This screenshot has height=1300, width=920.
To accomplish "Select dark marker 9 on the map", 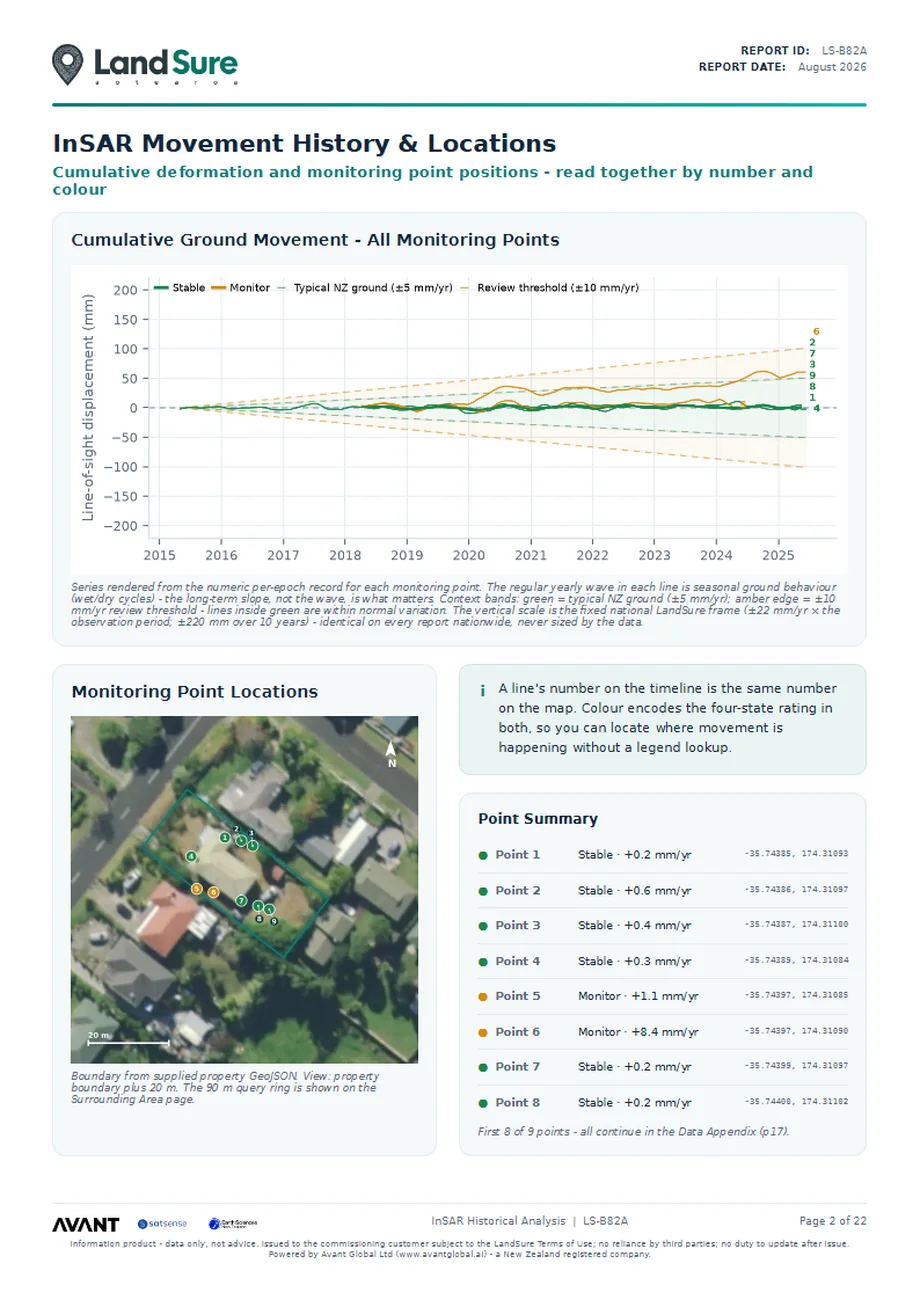I will [x=274, y=921].
